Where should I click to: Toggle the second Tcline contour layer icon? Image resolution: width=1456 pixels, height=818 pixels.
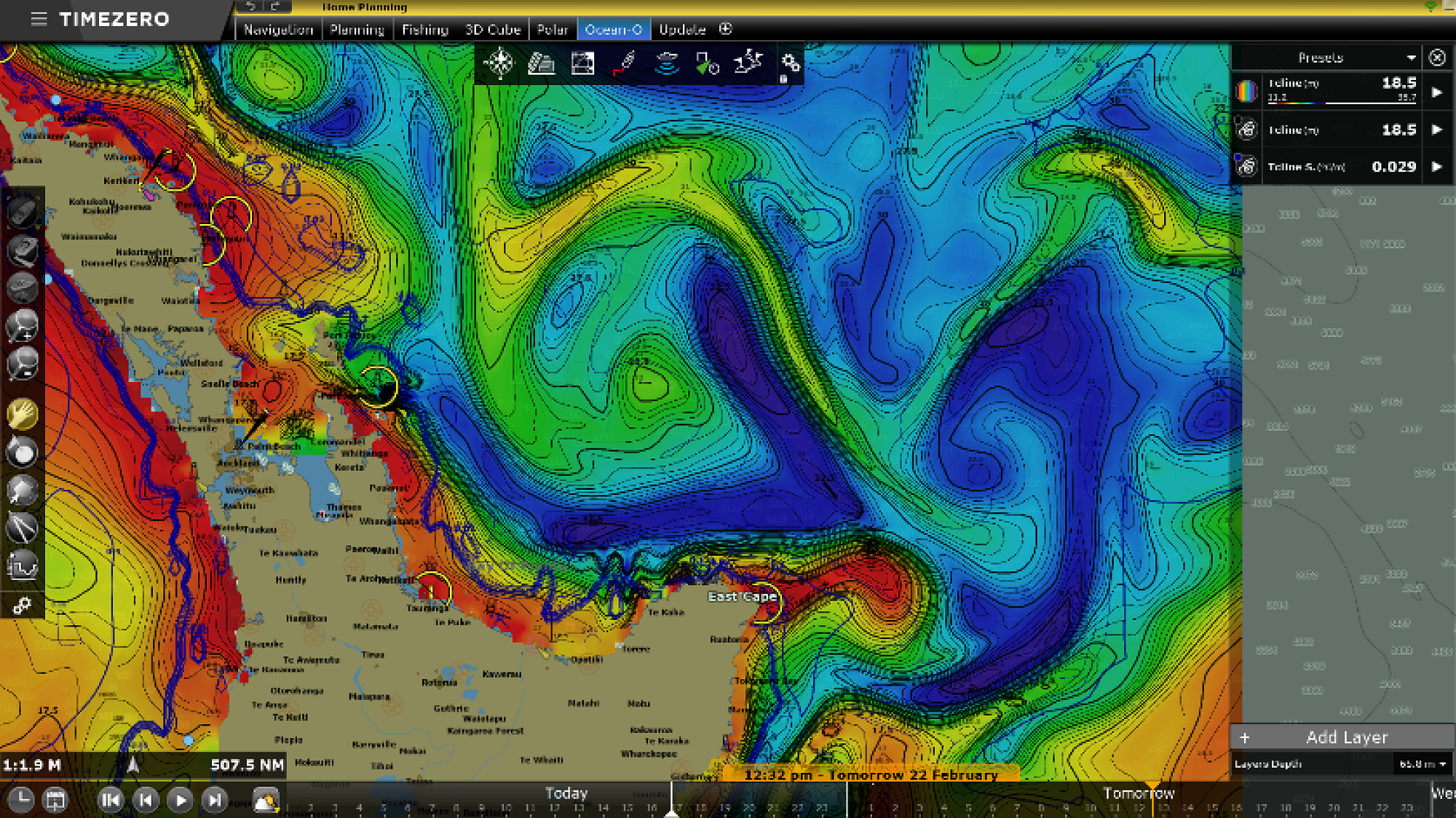pos(1246,130)
